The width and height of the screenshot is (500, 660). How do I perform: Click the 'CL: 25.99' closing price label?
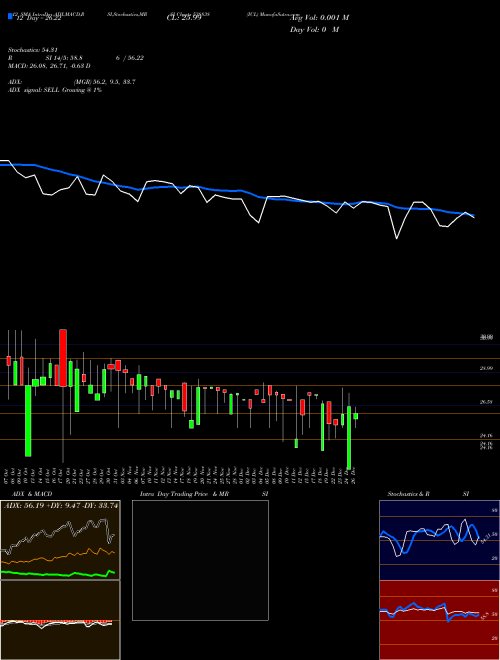click(x=184, y=18)
